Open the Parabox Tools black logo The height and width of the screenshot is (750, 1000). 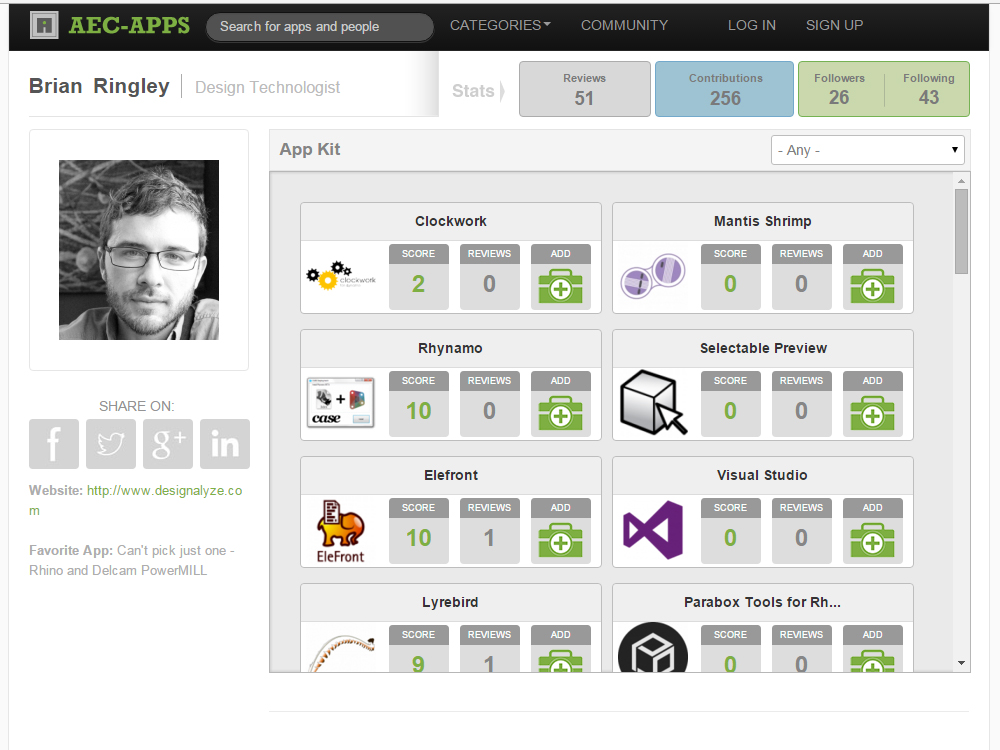coord(653,647)
